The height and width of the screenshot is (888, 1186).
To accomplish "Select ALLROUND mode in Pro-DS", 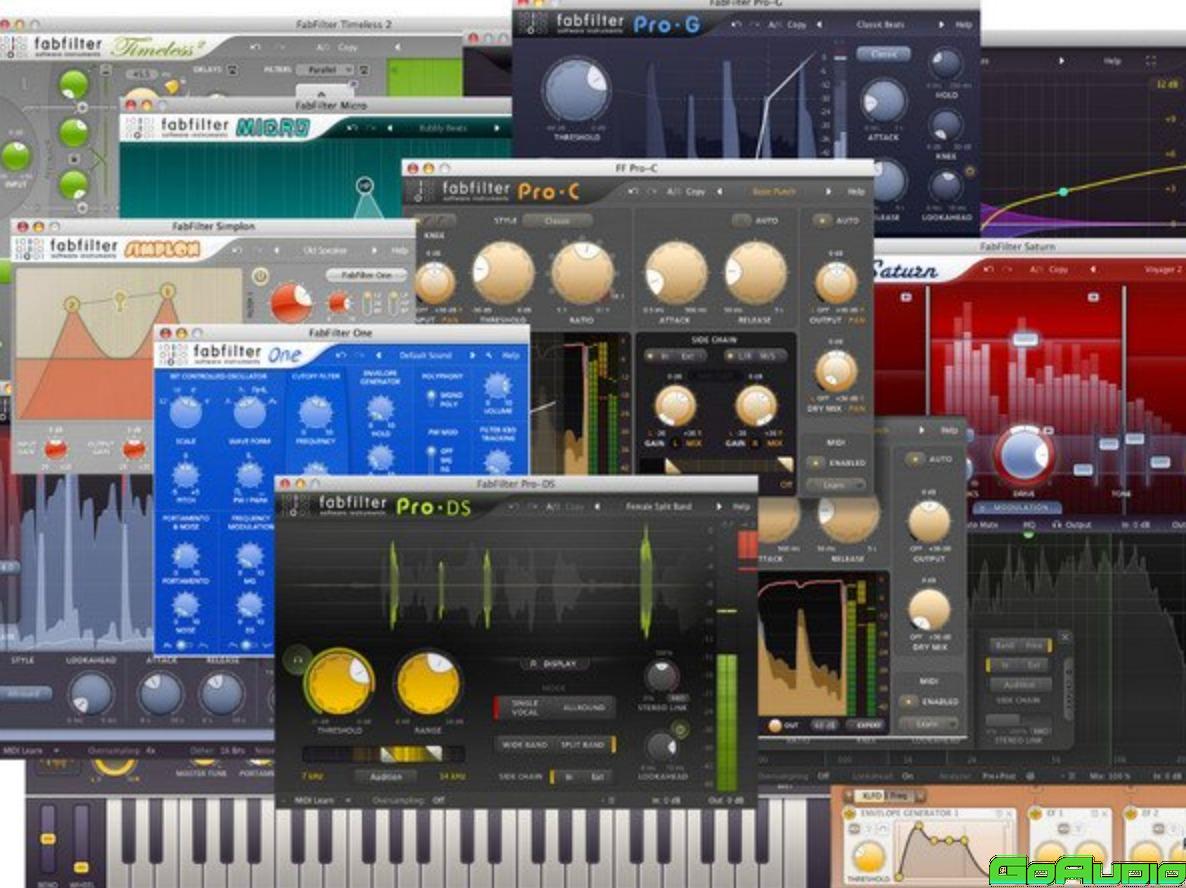I will pyautogui.click(x=584, y=707).
